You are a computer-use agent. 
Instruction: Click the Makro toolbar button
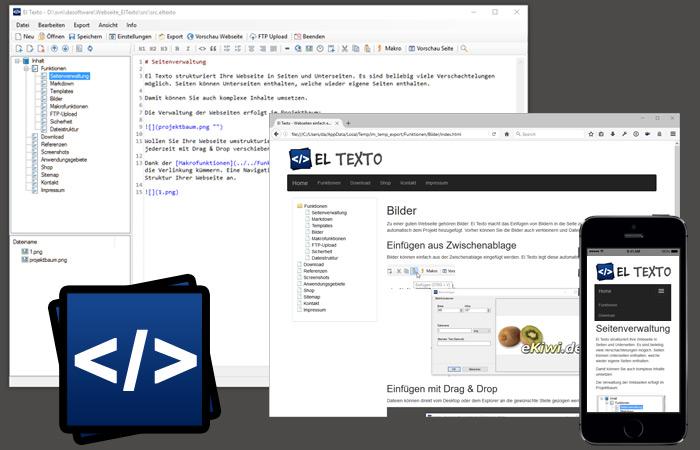coord(389,48)
